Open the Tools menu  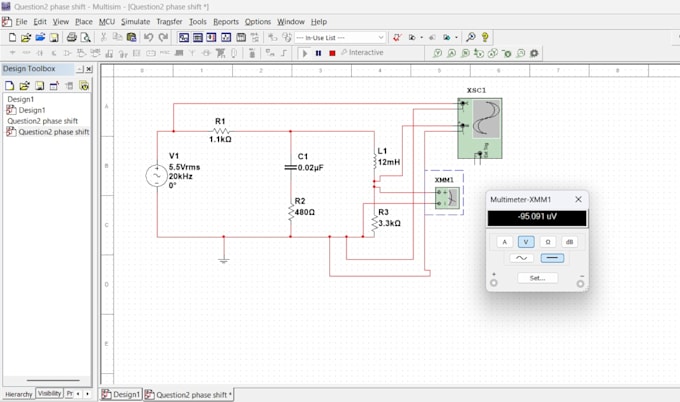pos(198,22)
